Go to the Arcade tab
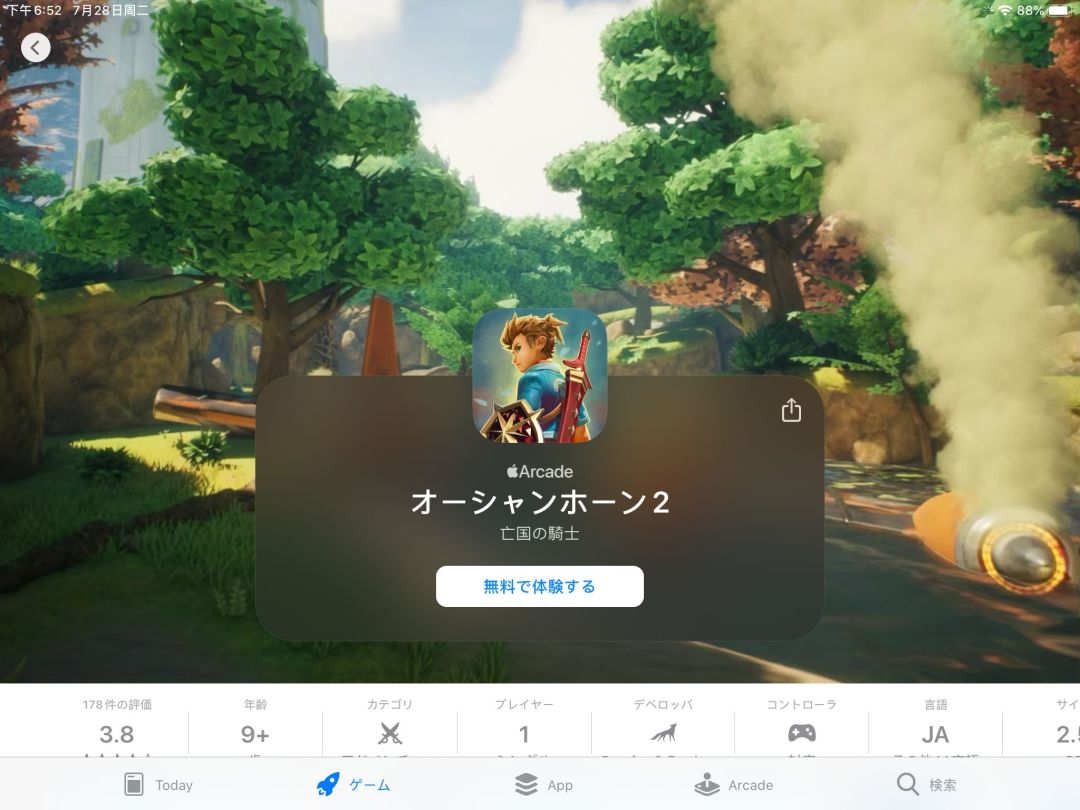Image resolution: width=1080 pixels, height=810 pixels. coord(734,785)
